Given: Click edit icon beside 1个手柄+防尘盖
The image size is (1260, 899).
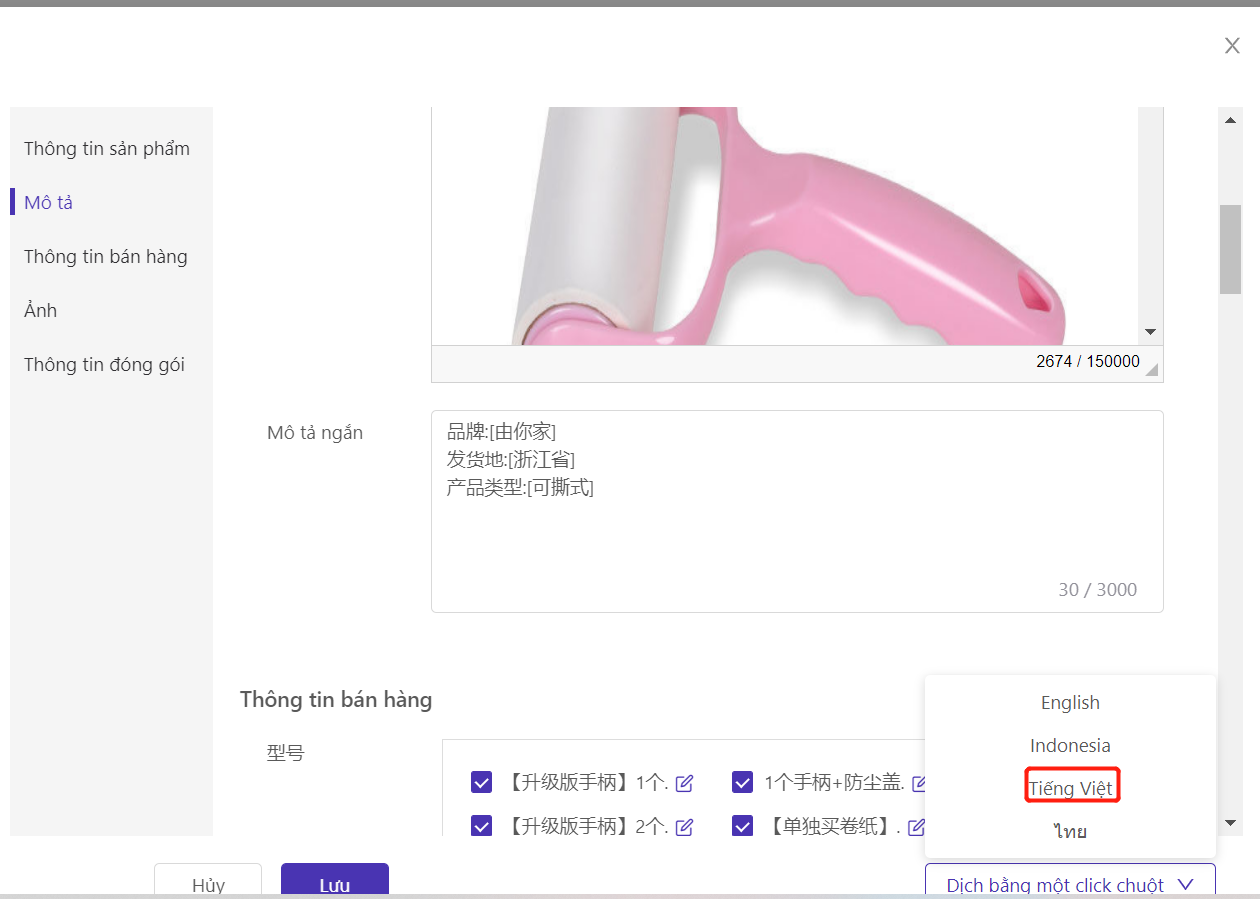Looking at the screenshot, I should coord(919,783).
